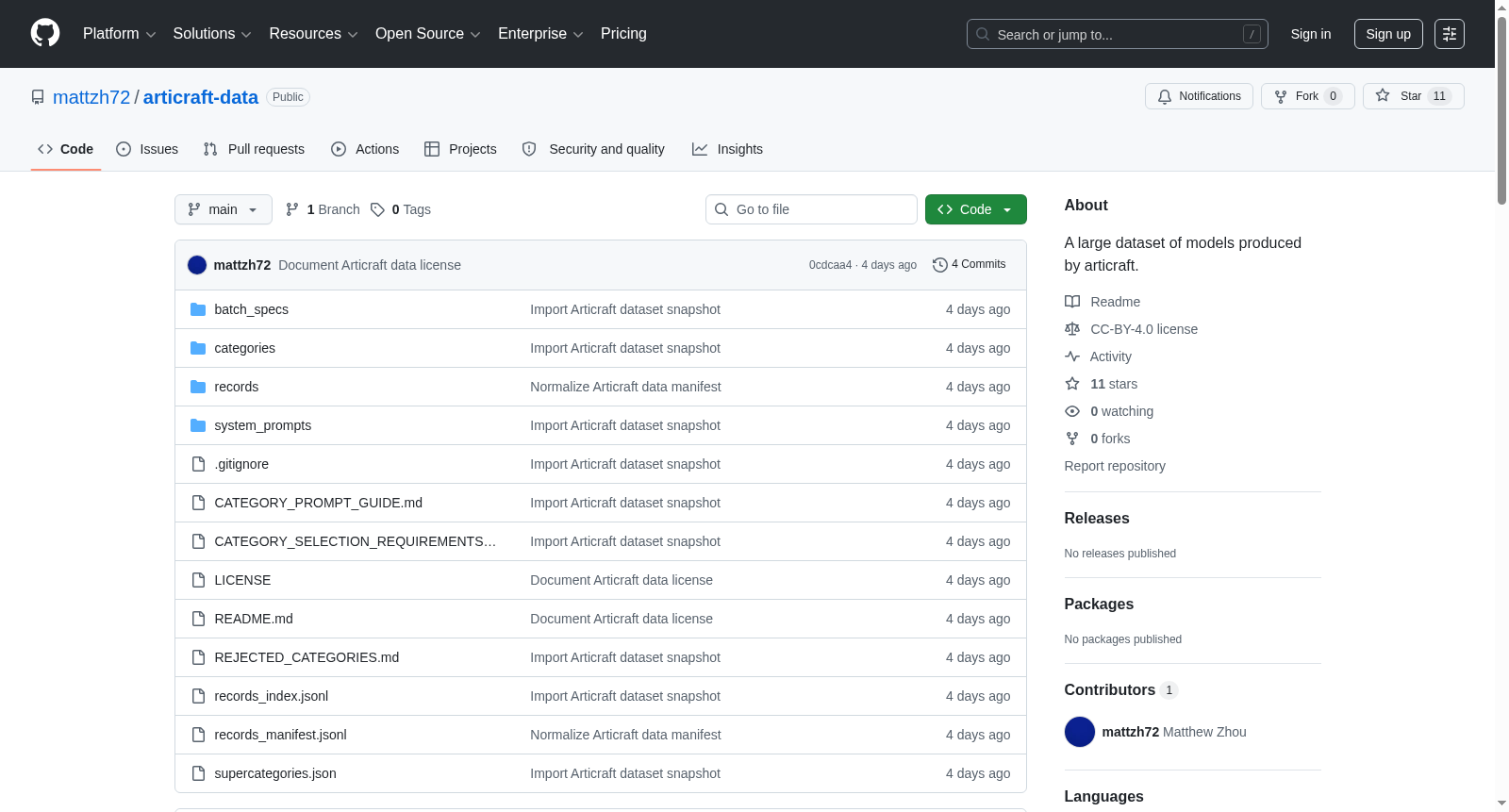This screenshot has height=812, width=1509.
Task: Click the commit history clock icon
Action: click(939, 265)
